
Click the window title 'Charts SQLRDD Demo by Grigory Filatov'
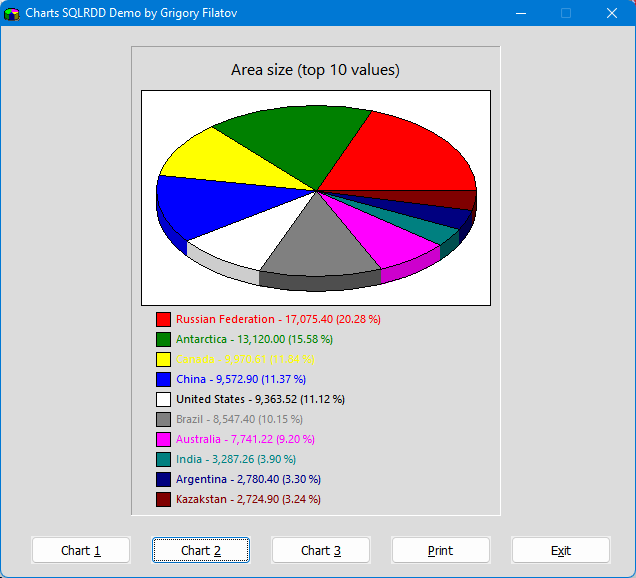click(x=131, y=13)
